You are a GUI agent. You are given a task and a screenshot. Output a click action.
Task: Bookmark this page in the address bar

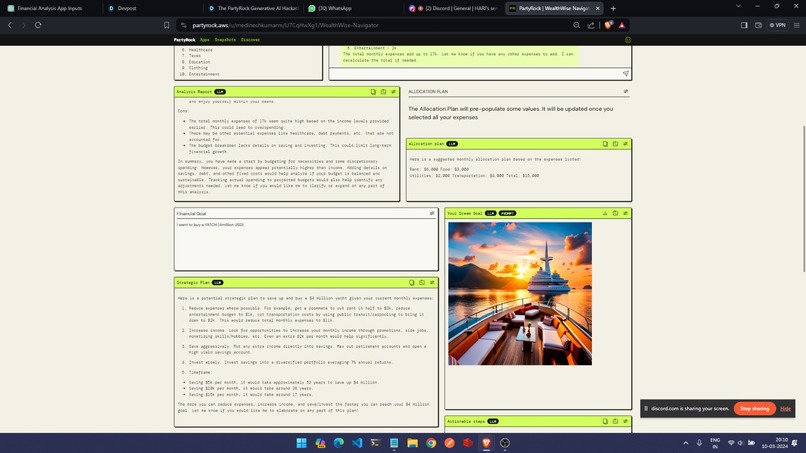click(x=167, y=25)
